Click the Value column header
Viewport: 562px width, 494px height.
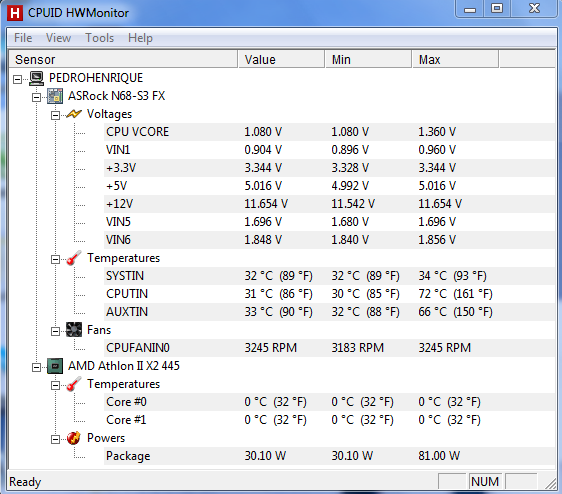[281, 59]
